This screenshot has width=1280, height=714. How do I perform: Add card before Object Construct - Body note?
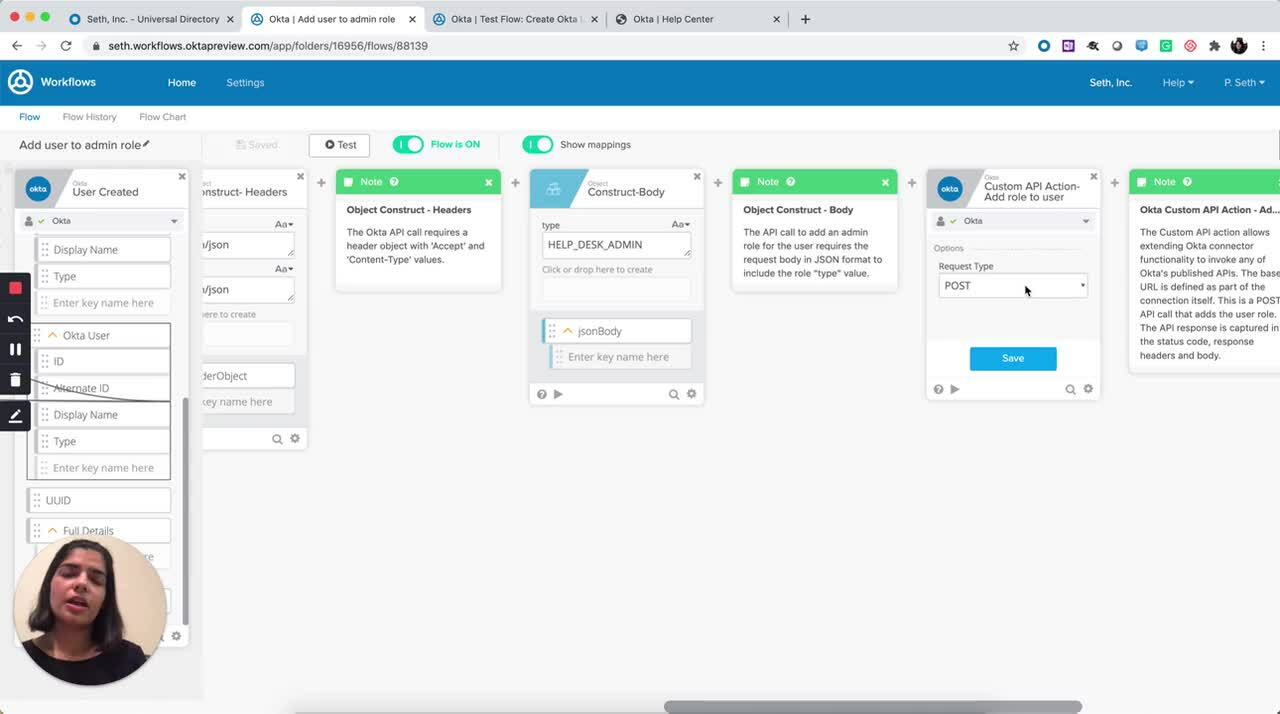pyautogui.click(x=718, y=182)
